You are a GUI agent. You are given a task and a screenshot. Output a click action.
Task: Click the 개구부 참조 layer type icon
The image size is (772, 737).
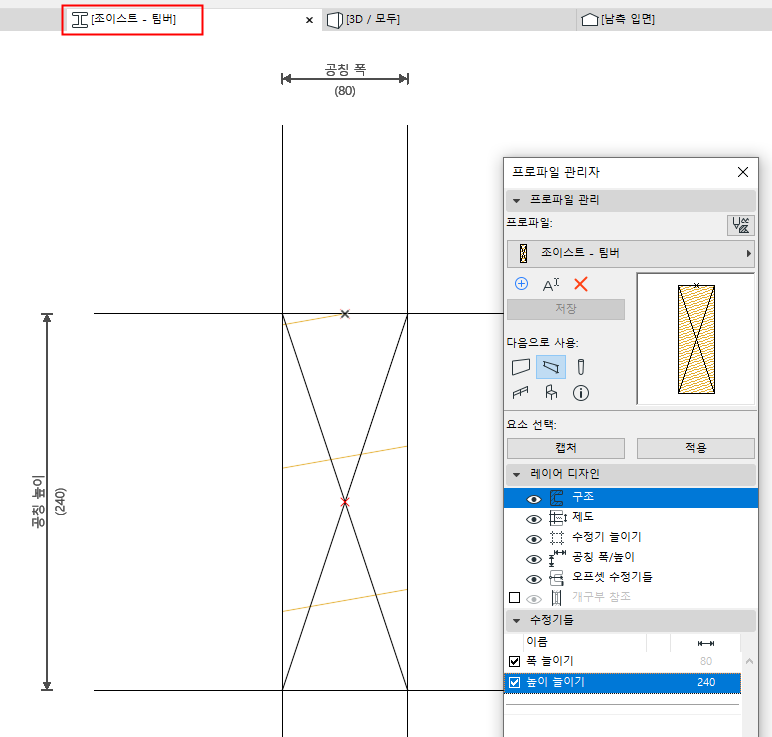[x=556, y=598]
